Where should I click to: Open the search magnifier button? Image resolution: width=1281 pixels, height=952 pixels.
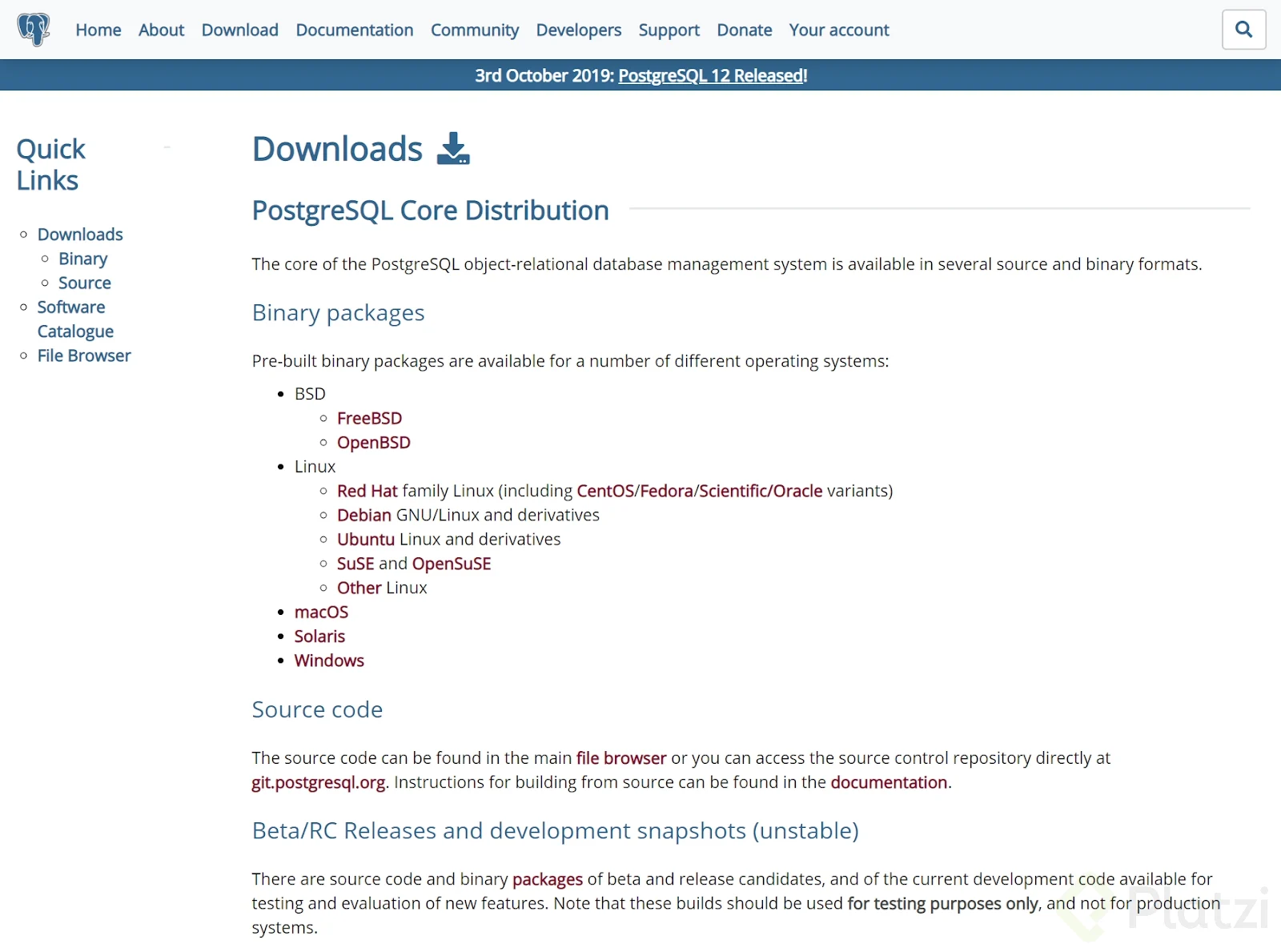click(x=1243, y=30)
